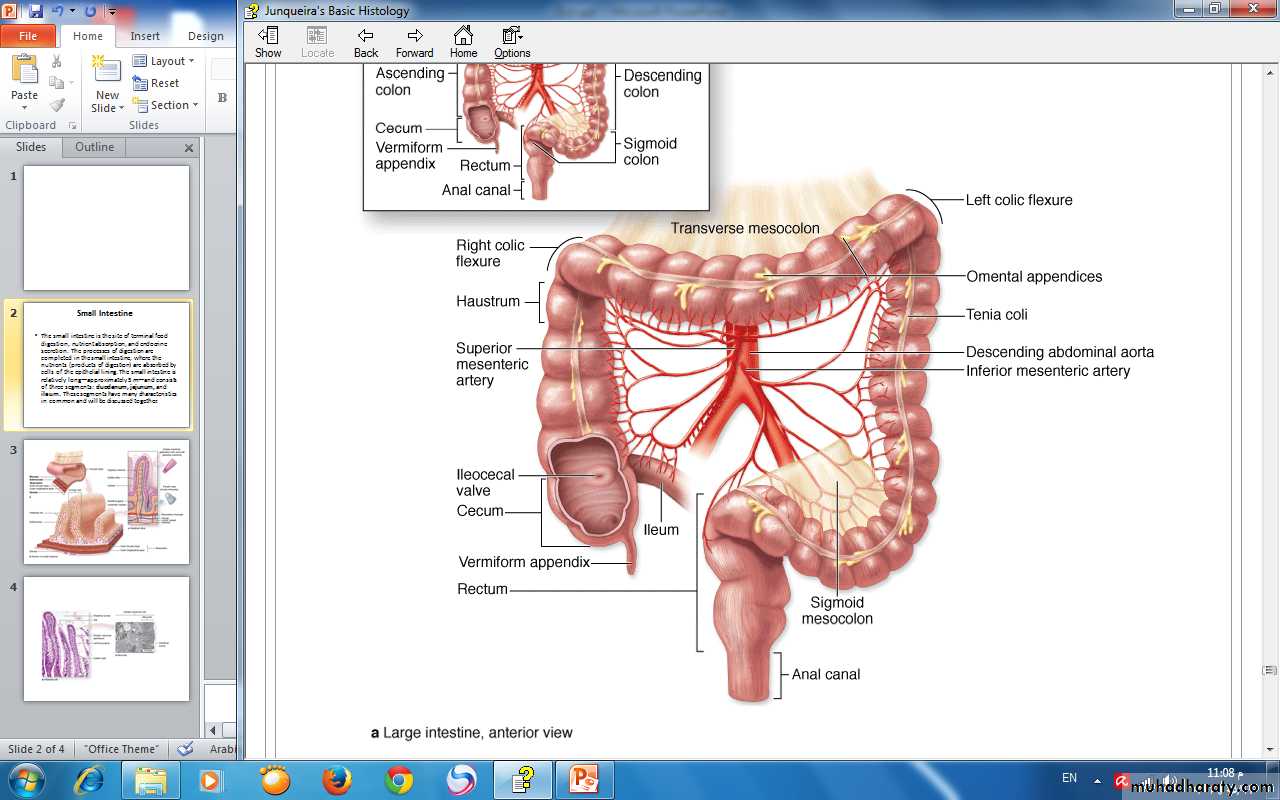
Task: Open Firefox from the taskbar
Action: click(337, 780)
